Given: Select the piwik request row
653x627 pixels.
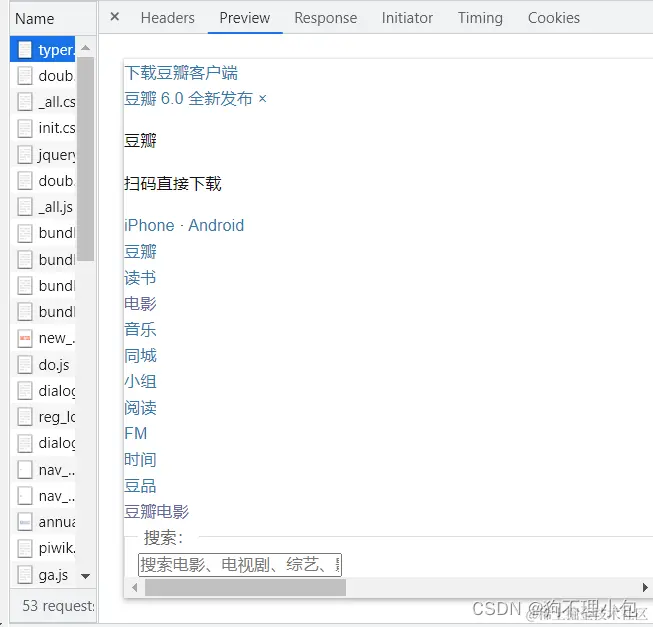Looking at the screenshot, I should 43,548.
